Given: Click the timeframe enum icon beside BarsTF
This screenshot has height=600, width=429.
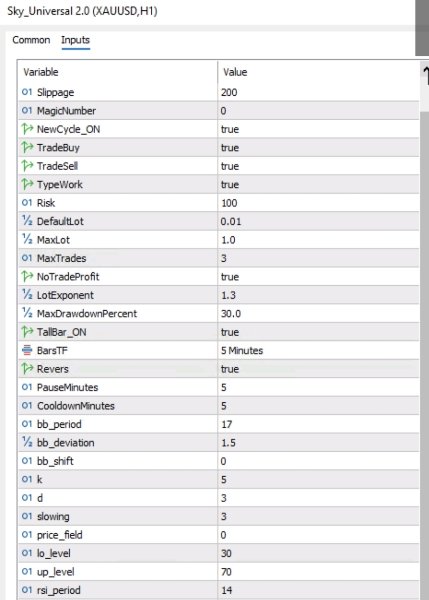Looking at the screenshot, I should (27, 350).
